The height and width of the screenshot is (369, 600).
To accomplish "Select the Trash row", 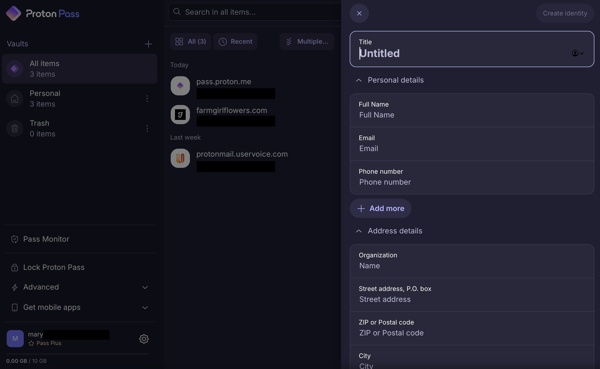I will (80, 129).
